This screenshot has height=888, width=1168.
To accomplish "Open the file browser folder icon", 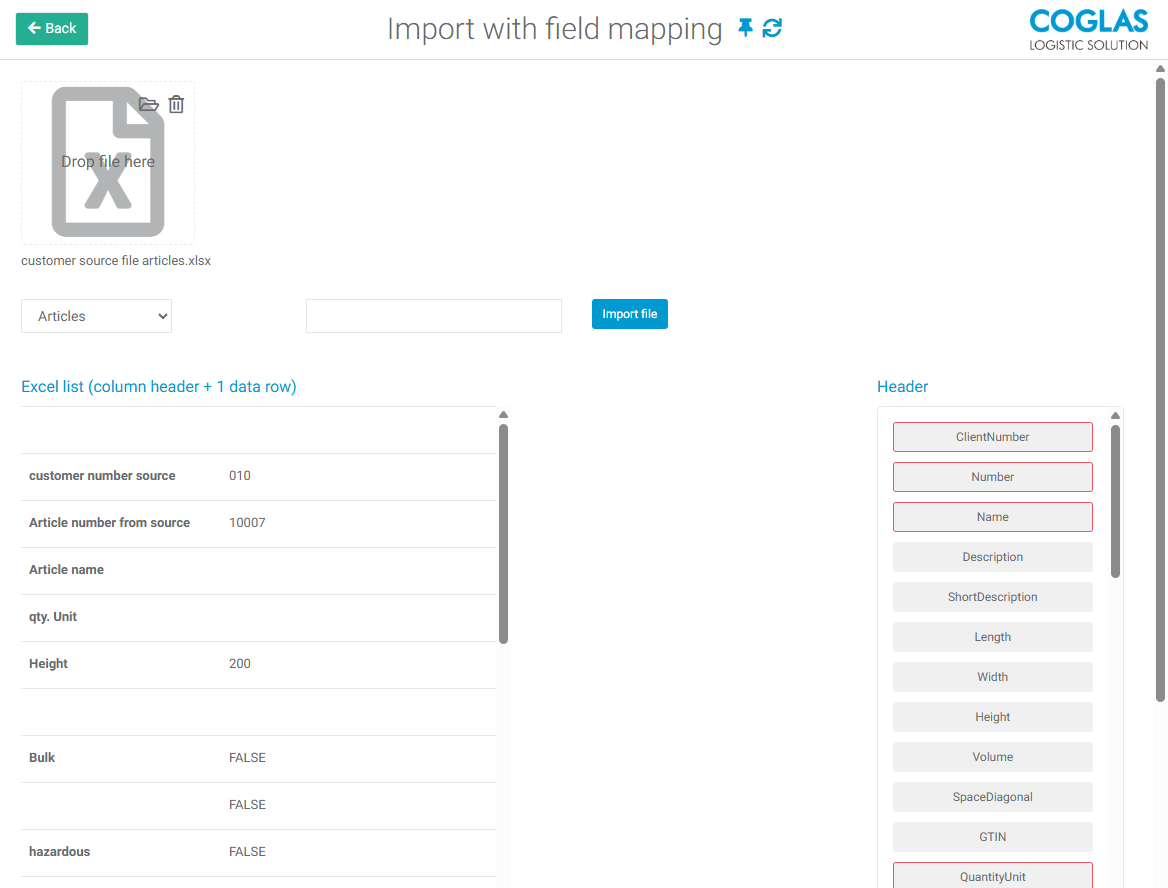I will click(149, 104).
